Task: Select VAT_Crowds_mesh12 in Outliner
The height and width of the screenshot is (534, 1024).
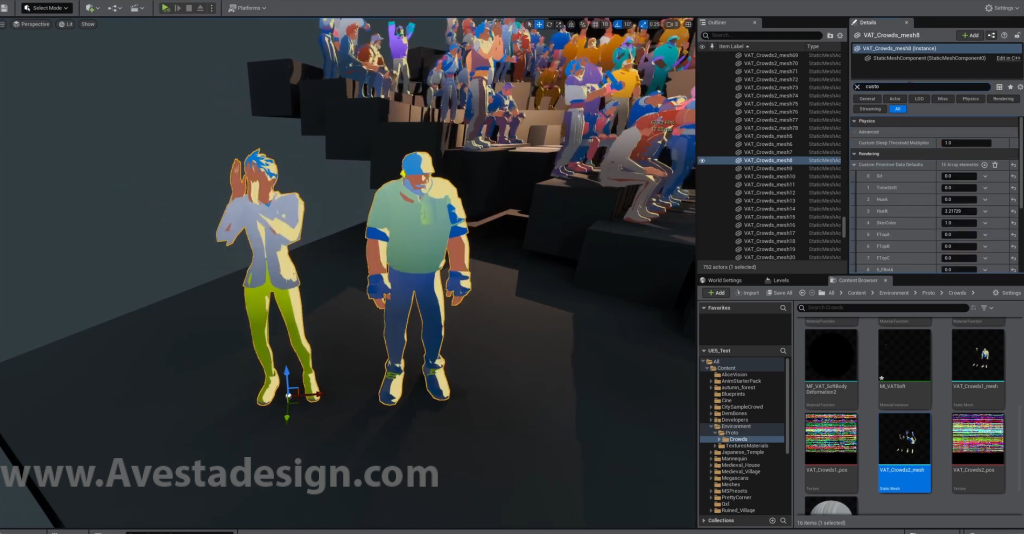Action: point(769,193)
